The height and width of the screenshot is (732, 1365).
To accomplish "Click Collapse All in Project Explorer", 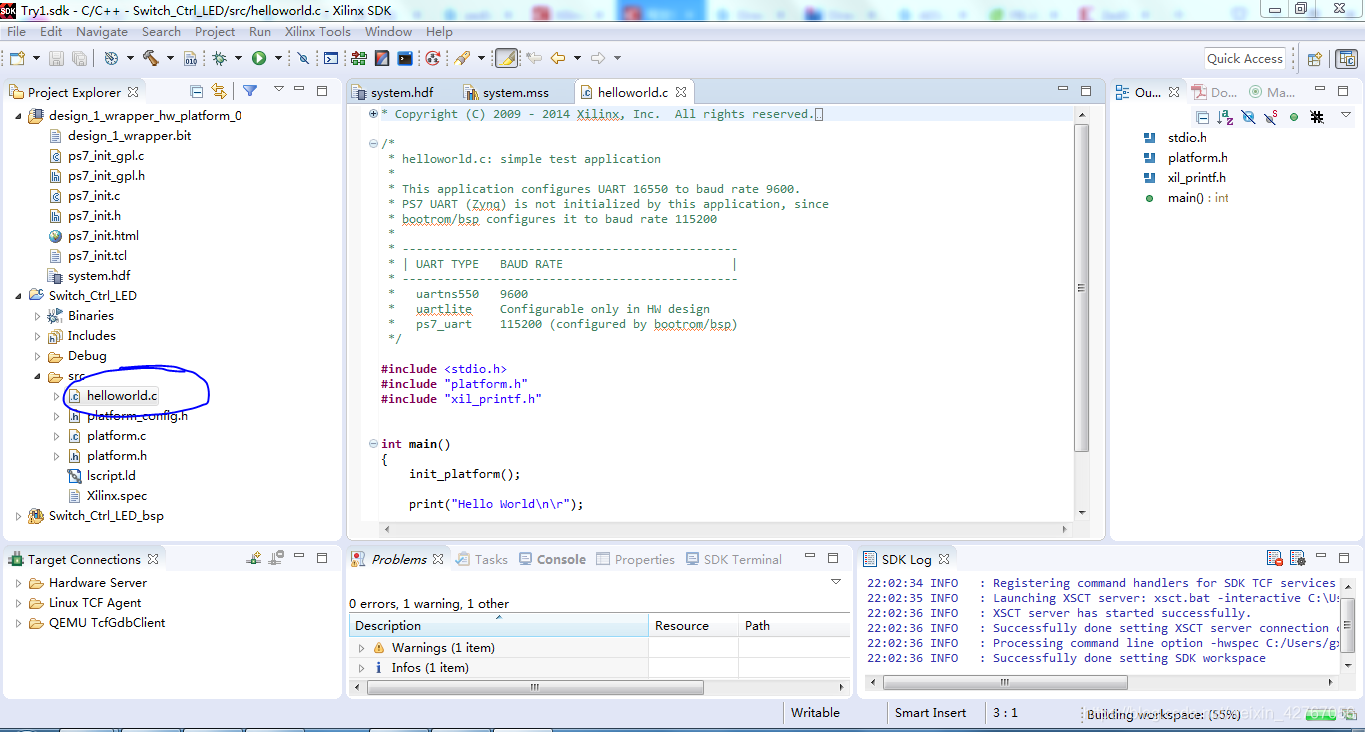I will click(197, 91).
